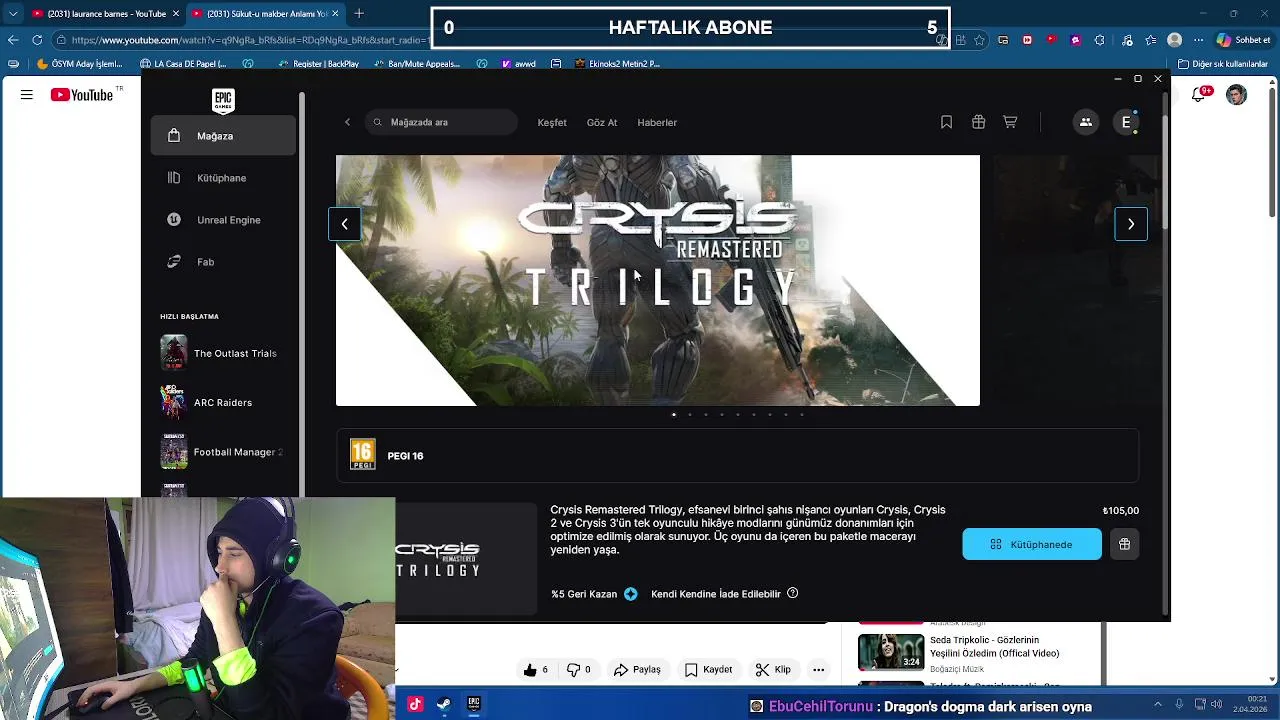Click the Kaydet save button

708,670
